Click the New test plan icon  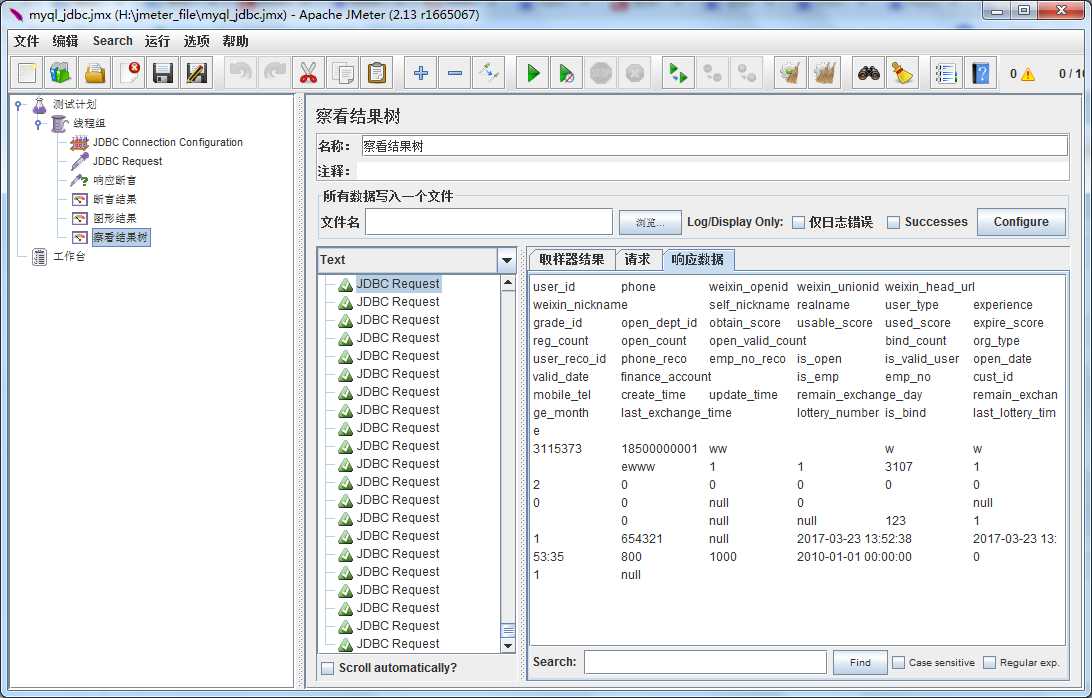[27, 72]
